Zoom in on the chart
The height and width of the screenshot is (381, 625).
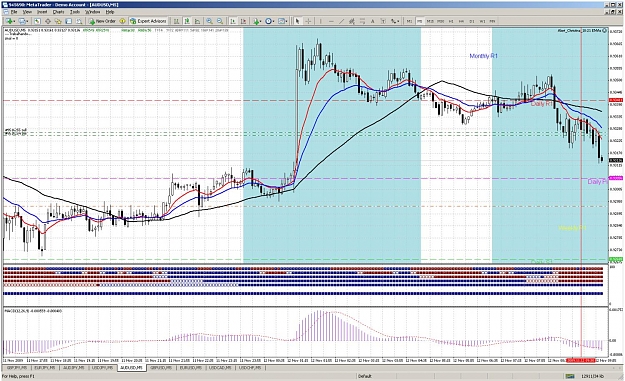click(209, 21)
